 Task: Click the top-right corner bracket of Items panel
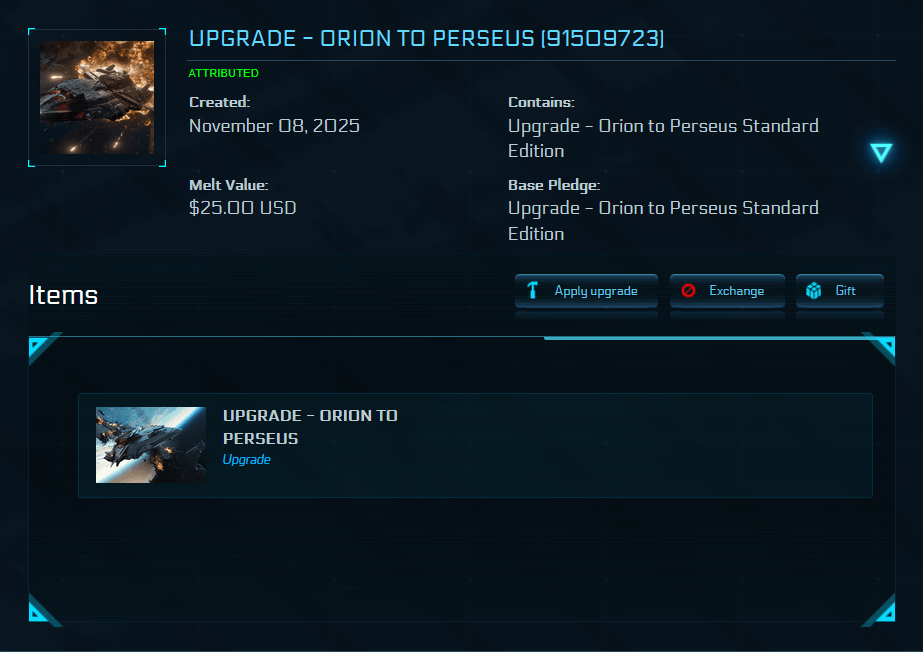[x=881, y=346]
